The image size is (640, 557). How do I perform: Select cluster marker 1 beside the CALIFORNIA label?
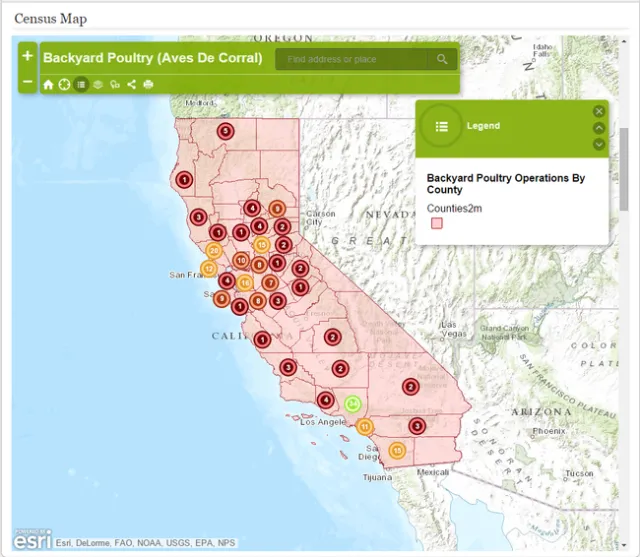point(262,340)
